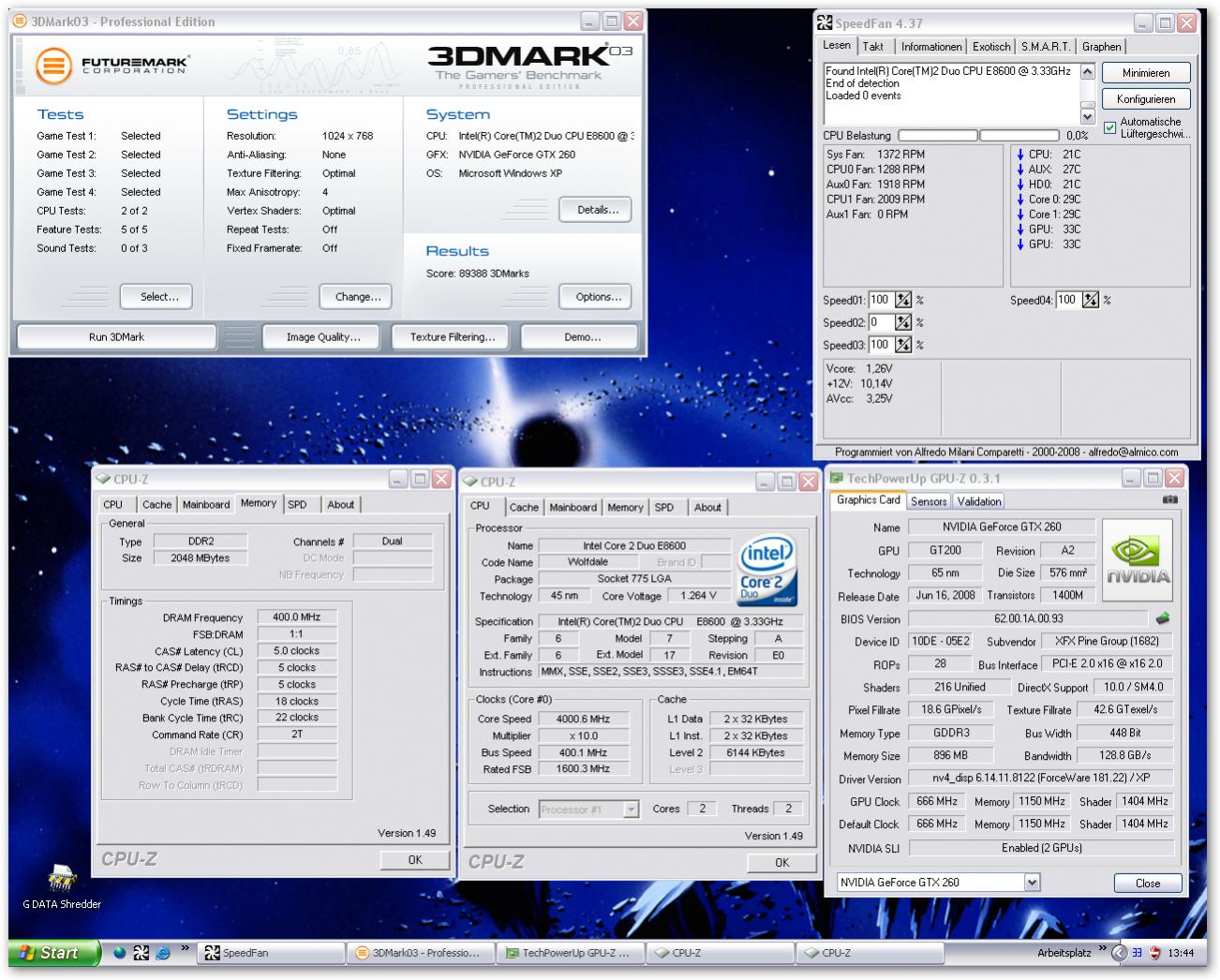Click the Speed04 value field

point(1068,300)
